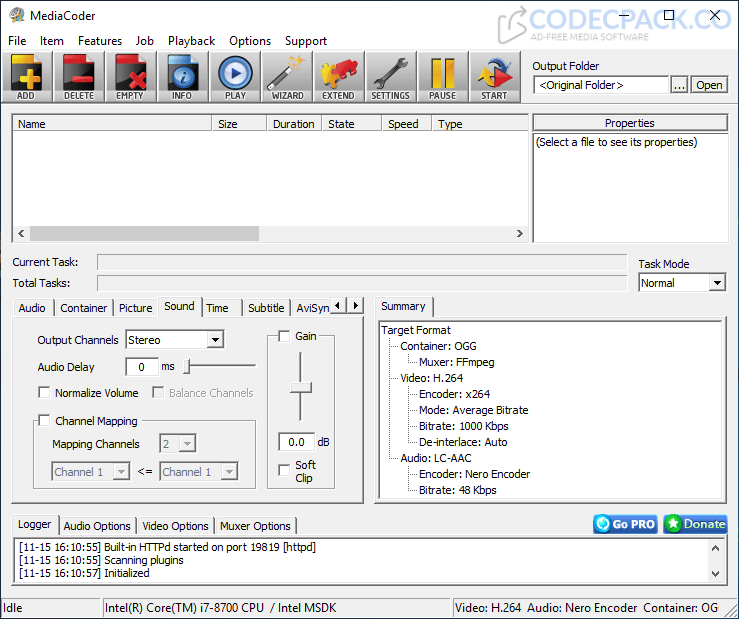
Task: Click the PAUSE toolbar icon
Action: click(x=442, y=77)
